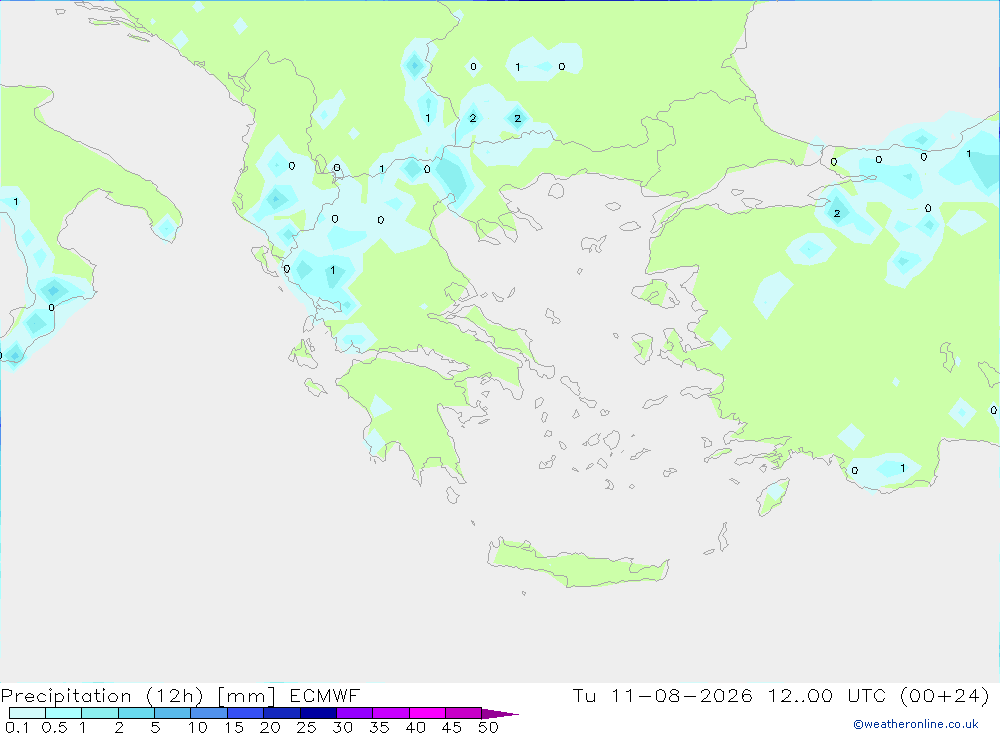
Task: Pick the 20–25 mm dark blue swatch
Action: pos(281,713)
